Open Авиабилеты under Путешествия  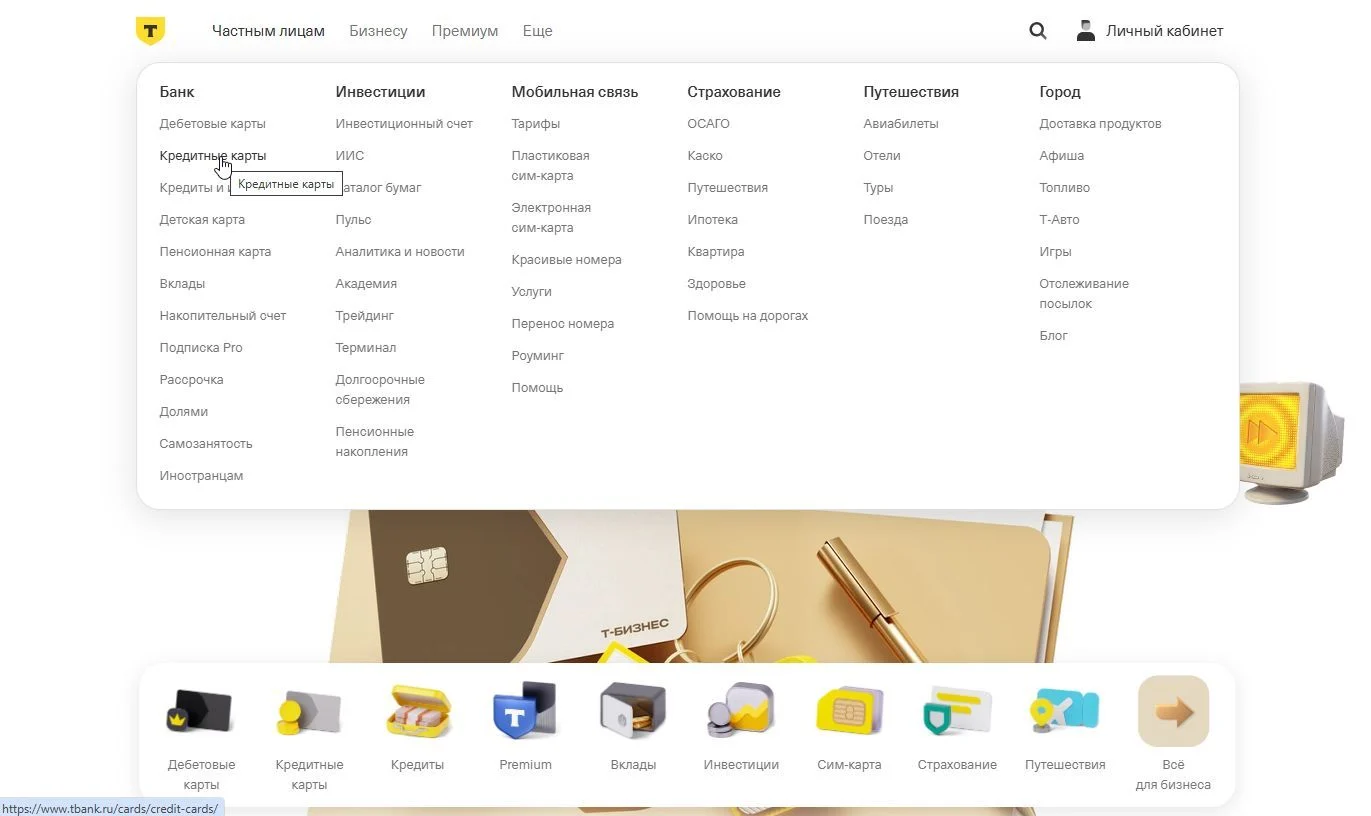[901, 124]
